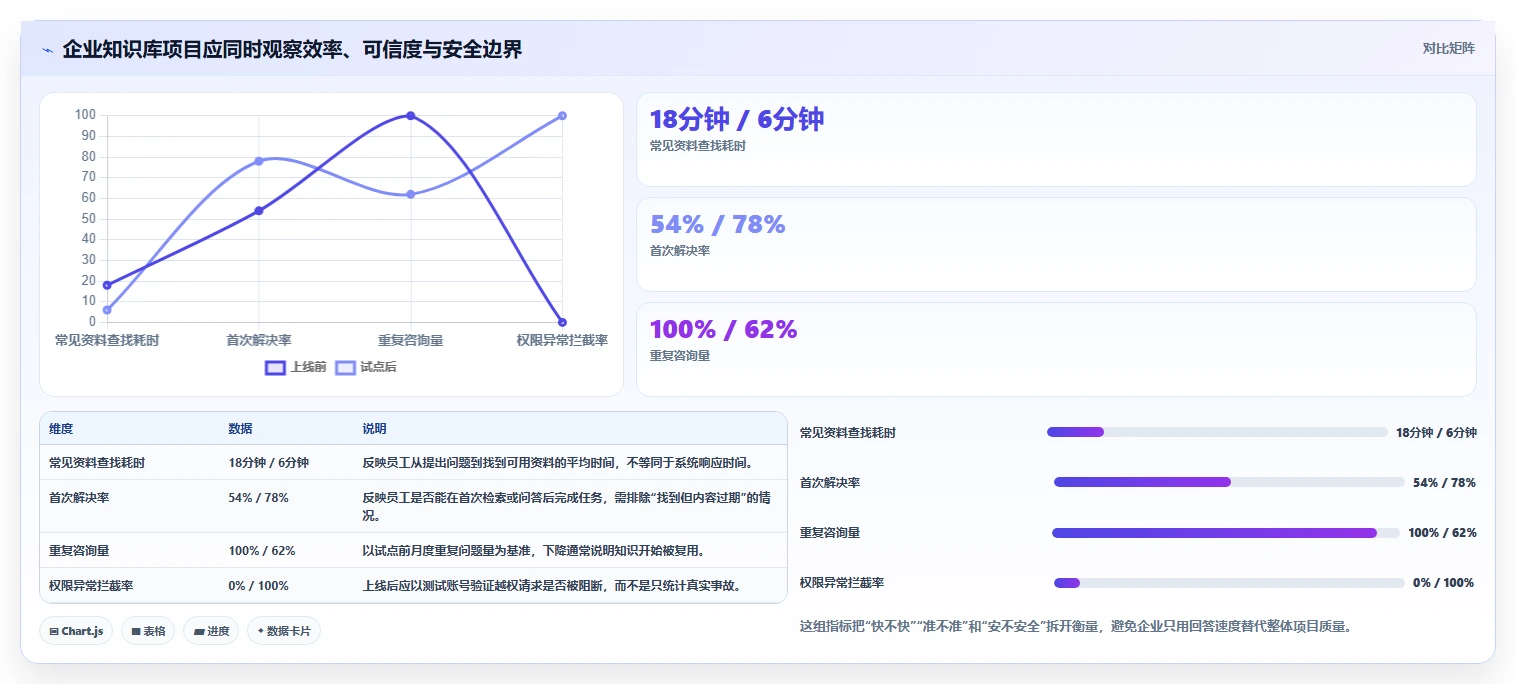Screen dimensions: 1516x684
Task: Click 常见资料查找耗时 label under first card
Action: click(698, 146)
